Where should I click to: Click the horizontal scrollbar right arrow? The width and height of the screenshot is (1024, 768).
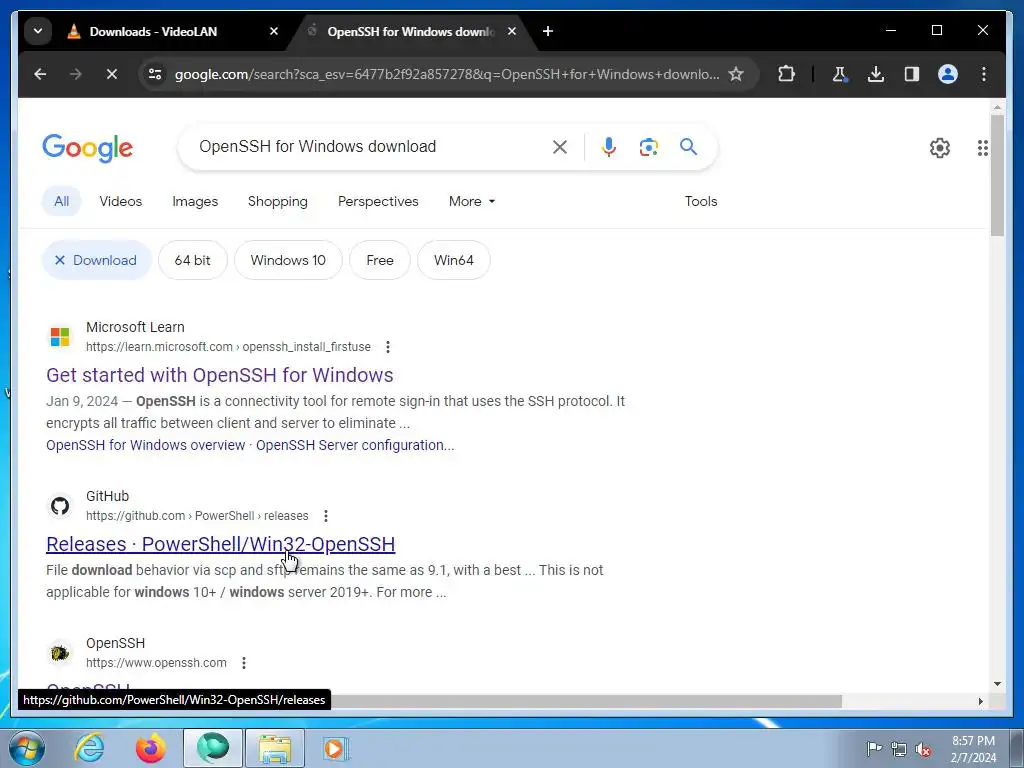tap(980, 701)
